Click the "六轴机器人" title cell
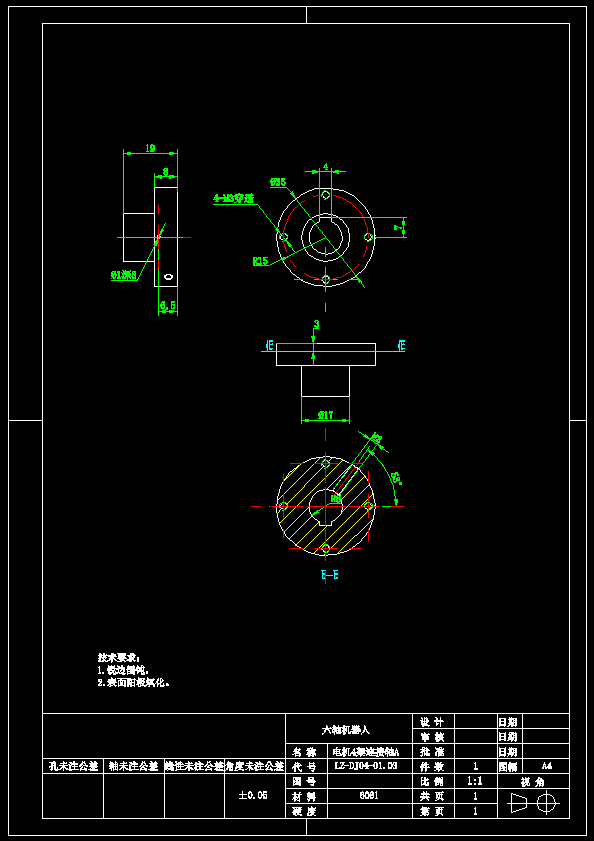Image resolution: width=594 pixels, height=841 pixels. pyautogui.click(x=349, y=729)
